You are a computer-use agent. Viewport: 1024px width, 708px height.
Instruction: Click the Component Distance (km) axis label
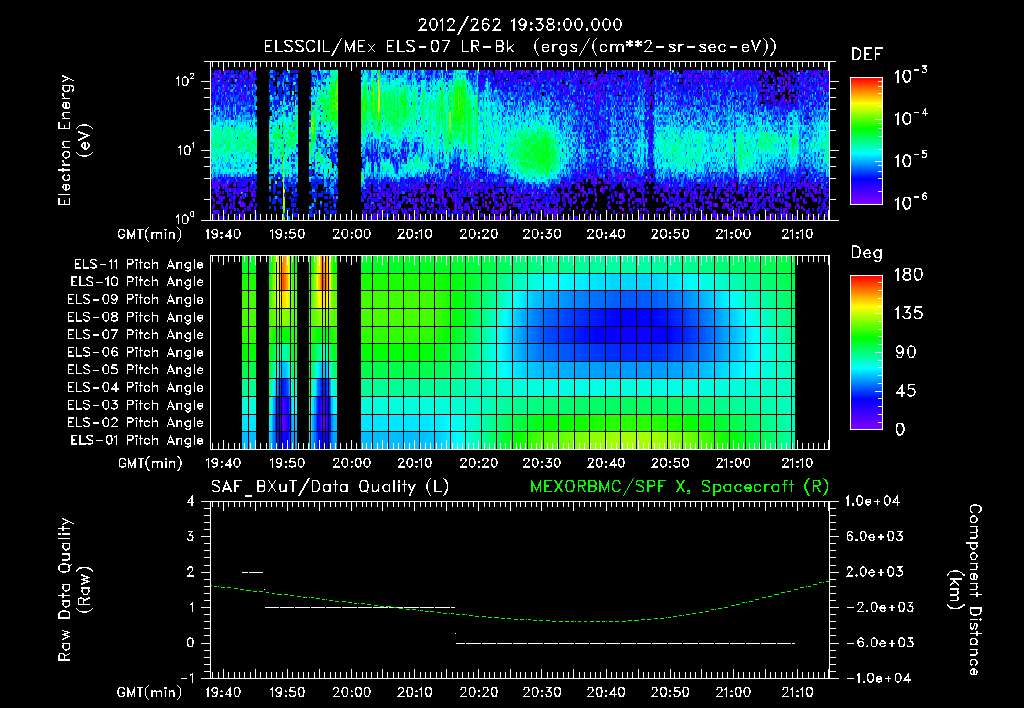click(x=965, y=590)
